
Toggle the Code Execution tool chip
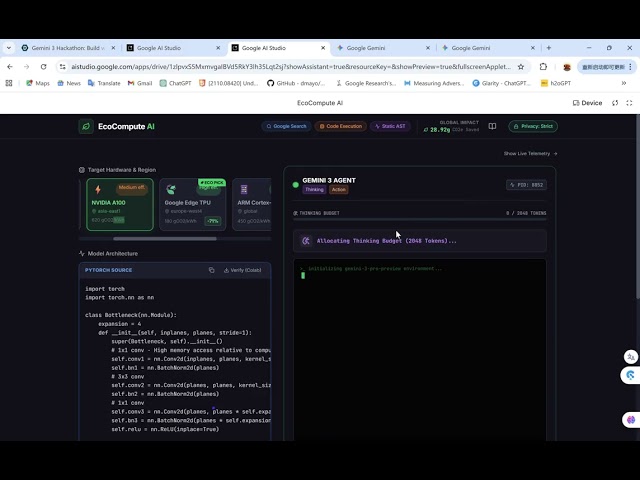coord(340,127)
